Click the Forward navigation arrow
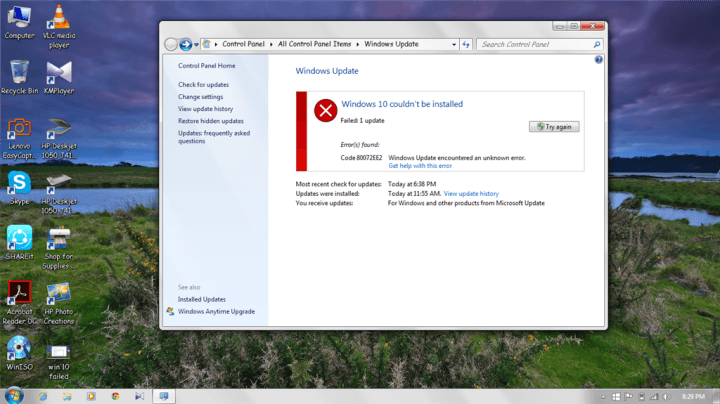The image size is (720, 404). (x=186, y=44)
